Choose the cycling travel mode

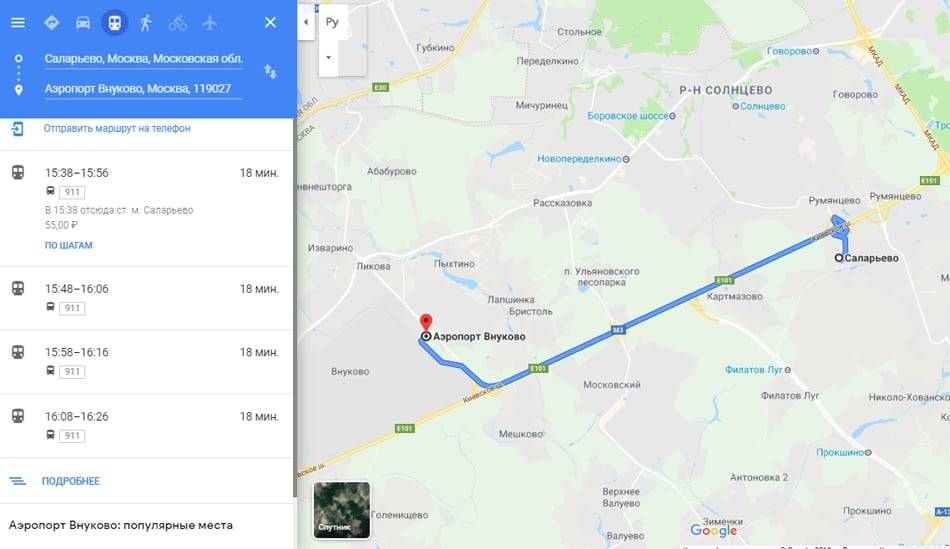(x=178, y=23)
